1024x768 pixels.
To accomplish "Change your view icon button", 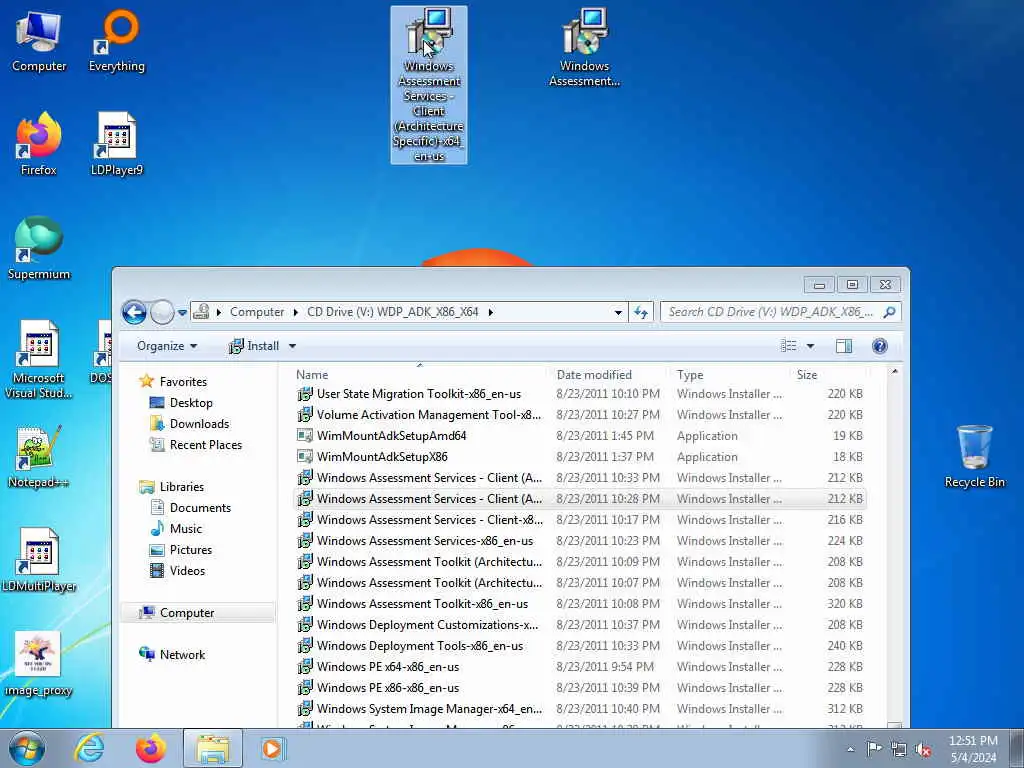I will tap(789, 346).
